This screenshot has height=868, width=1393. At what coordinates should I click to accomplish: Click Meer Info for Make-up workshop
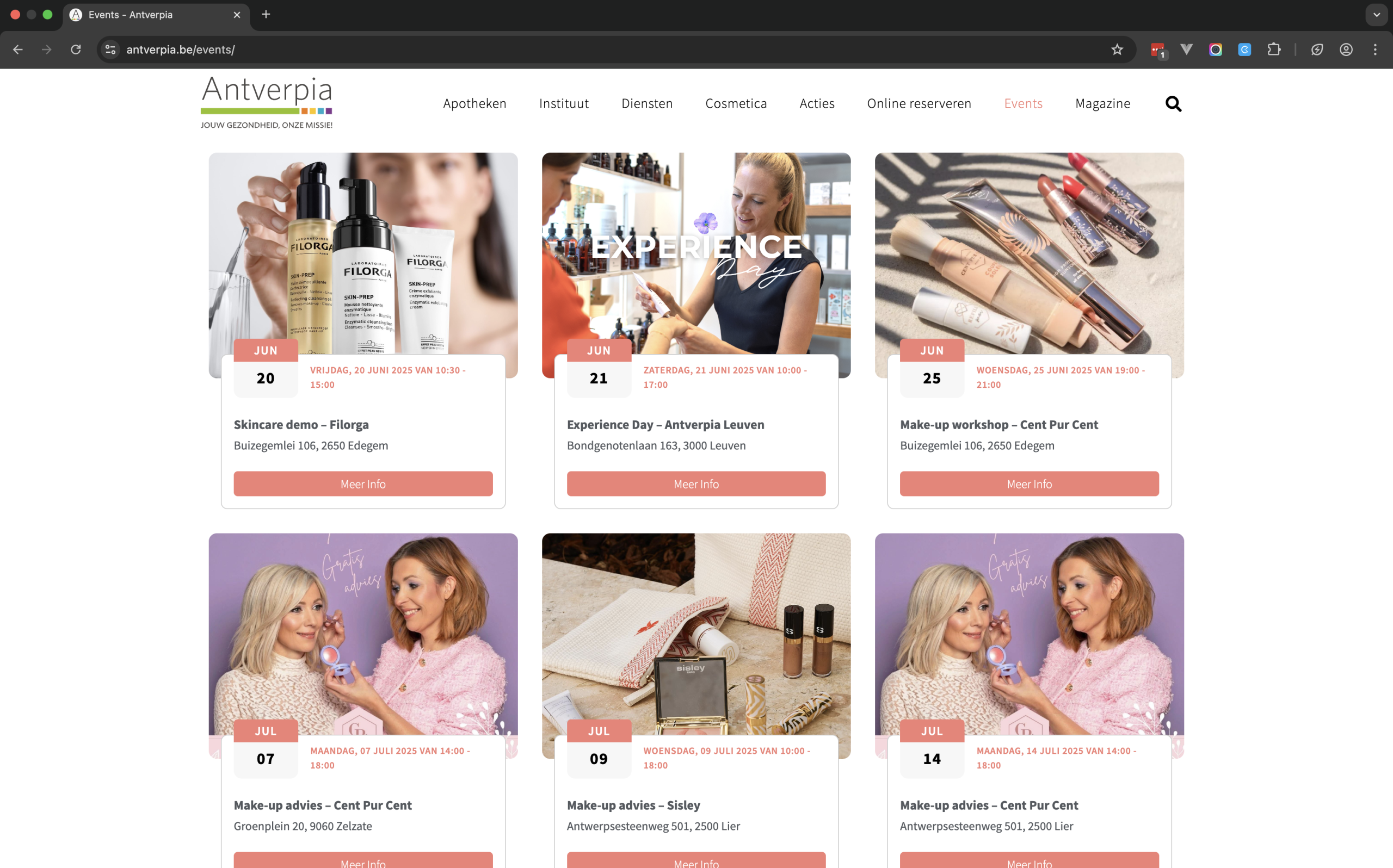tap(1029, 484)
